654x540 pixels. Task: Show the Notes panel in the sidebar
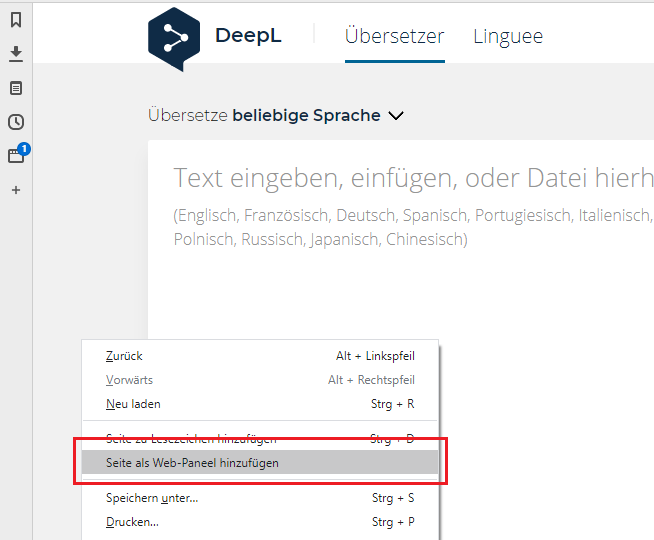point(16,88)
